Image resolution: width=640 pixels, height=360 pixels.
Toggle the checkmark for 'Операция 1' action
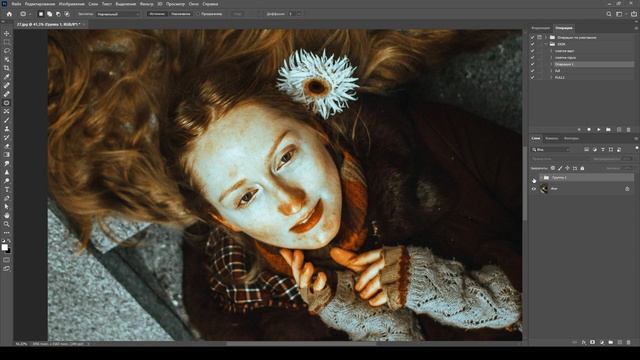coord(532,64)
